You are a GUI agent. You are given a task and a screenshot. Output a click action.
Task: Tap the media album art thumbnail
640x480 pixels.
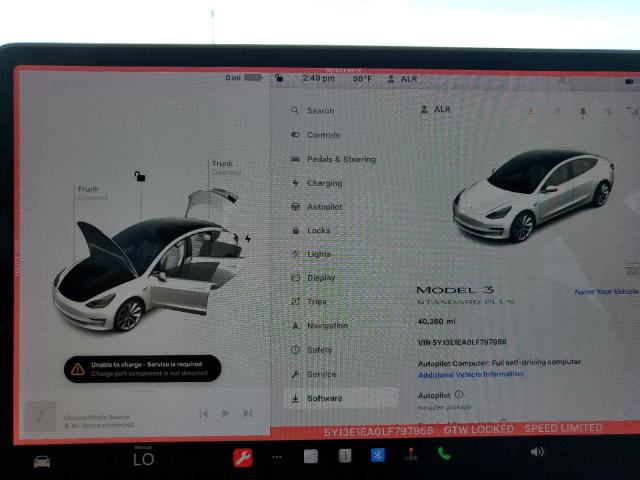point(40,416)
